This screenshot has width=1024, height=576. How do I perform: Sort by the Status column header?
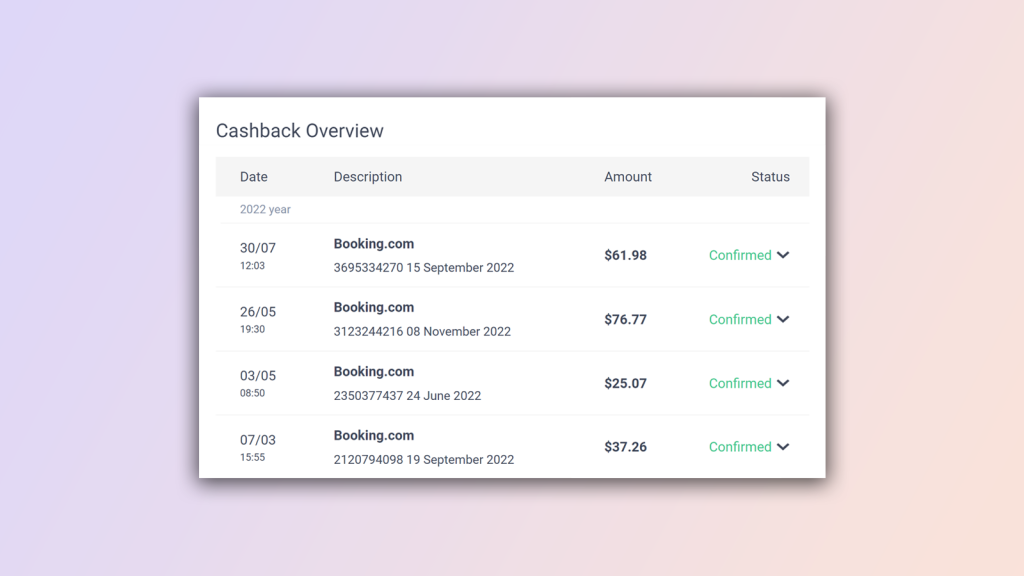click(770, 177)
